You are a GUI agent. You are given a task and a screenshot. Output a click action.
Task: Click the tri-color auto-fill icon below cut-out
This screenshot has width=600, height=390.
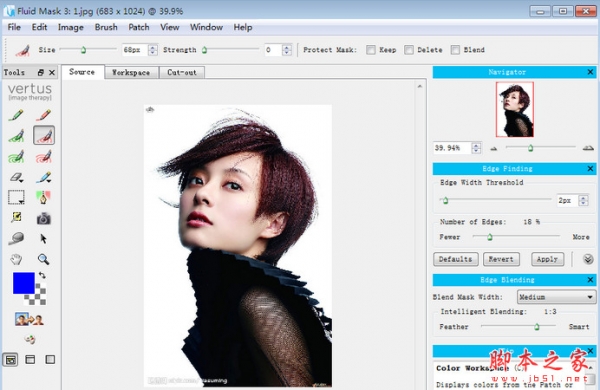coord(29,339)
